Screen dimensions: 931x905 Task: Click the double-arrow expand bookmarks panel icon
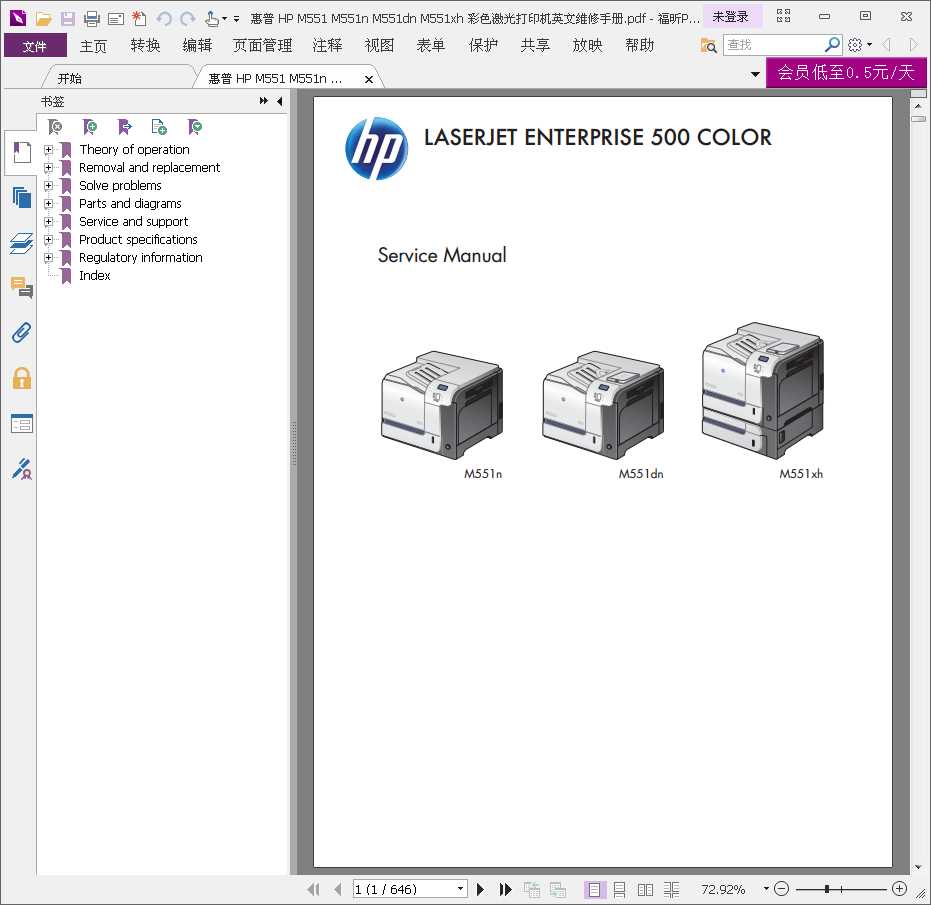(264, 101)
